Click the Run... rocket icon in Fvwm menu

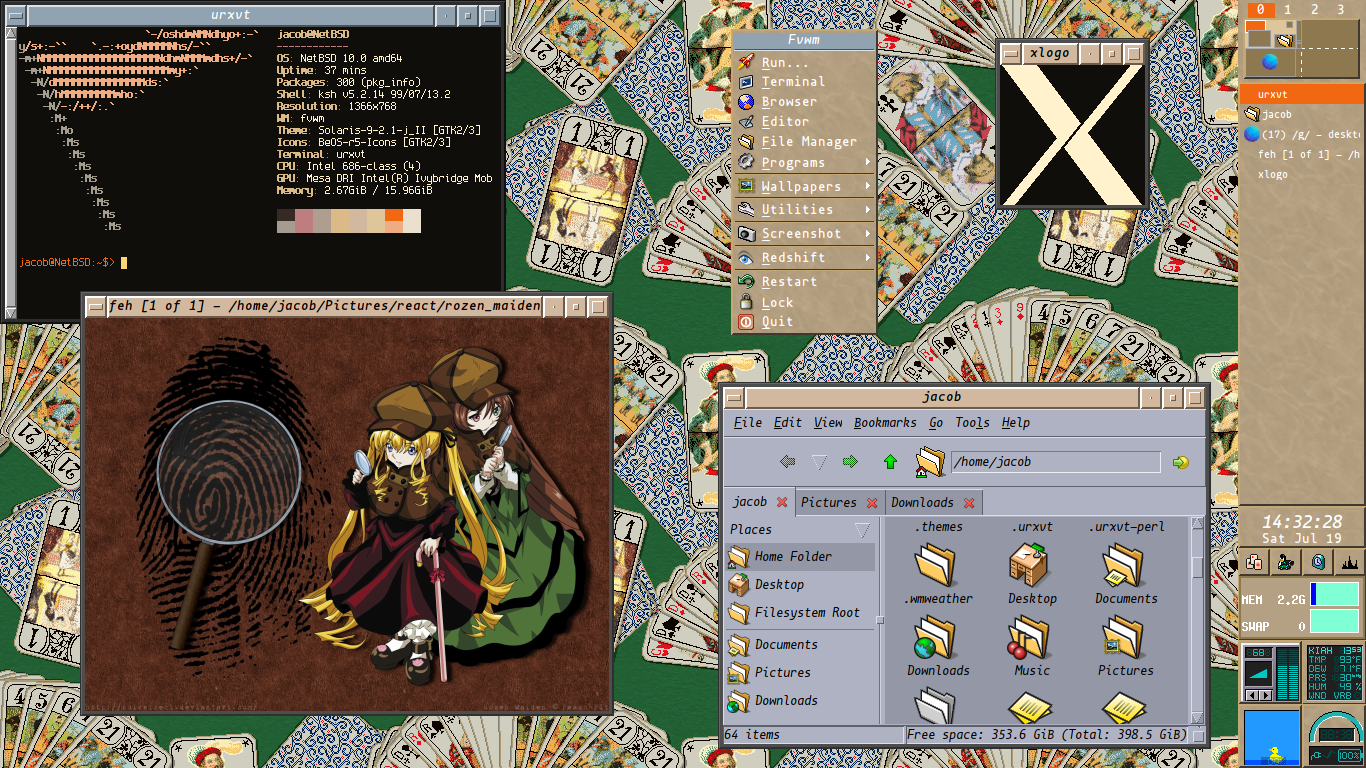pyautogui.click(x=745, y=62)
